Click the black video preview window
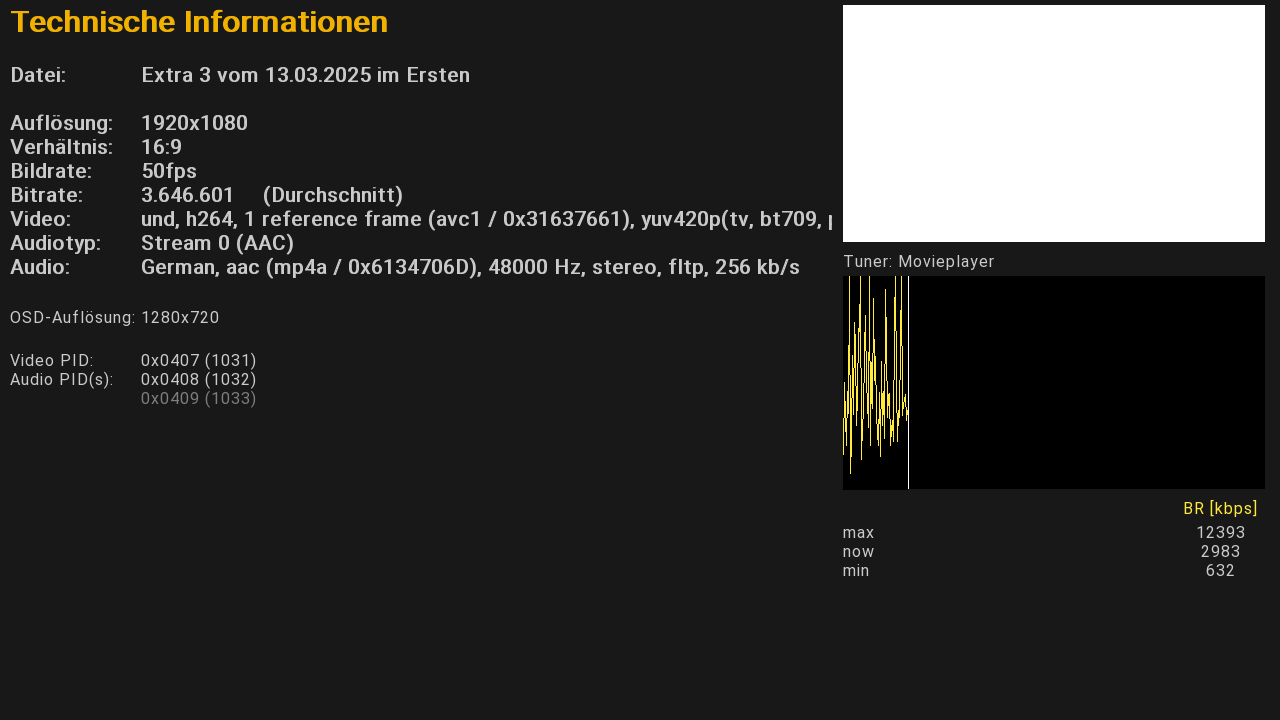1280x720 pixels. click(1053, 123)
